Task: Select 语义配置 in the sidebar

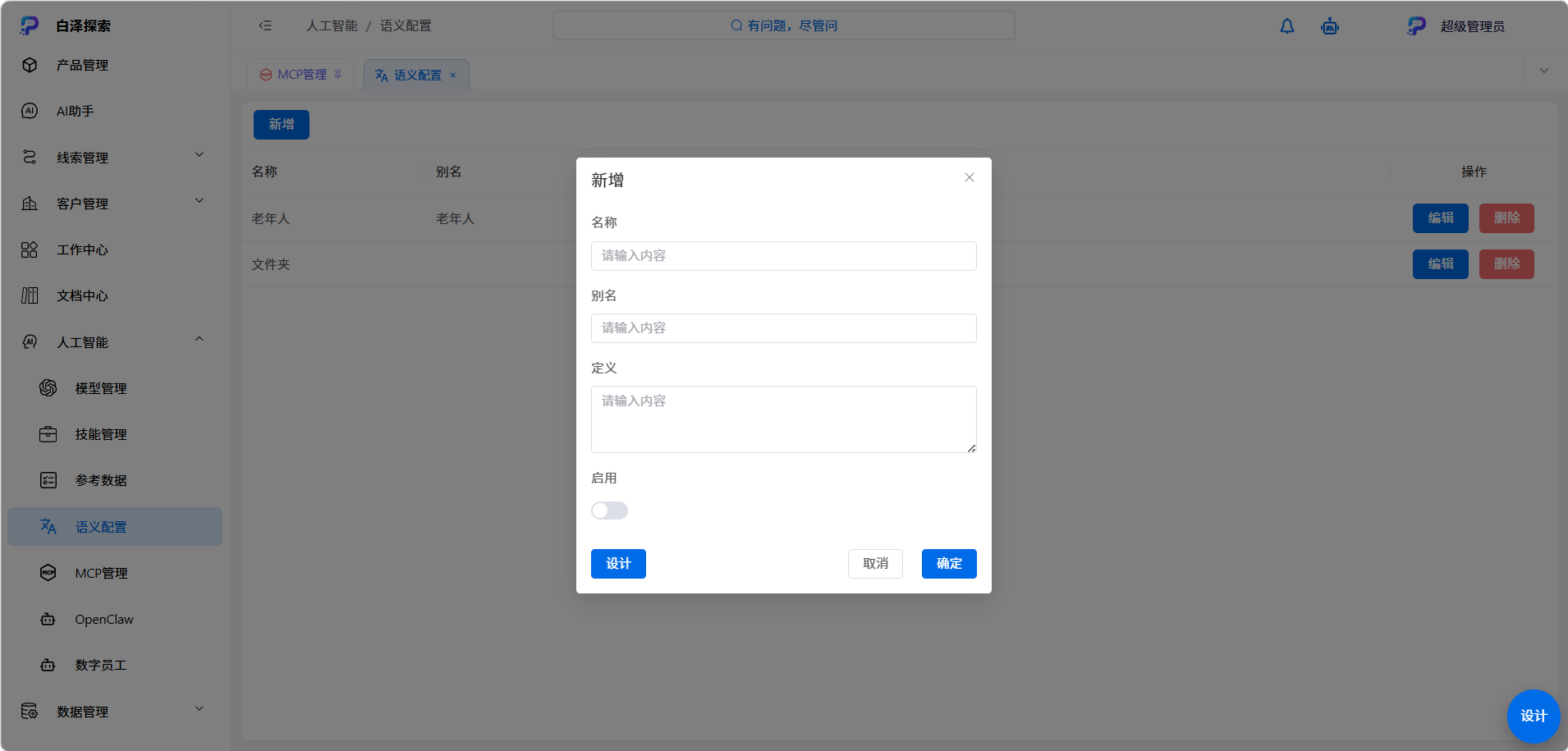Action: 115,527
